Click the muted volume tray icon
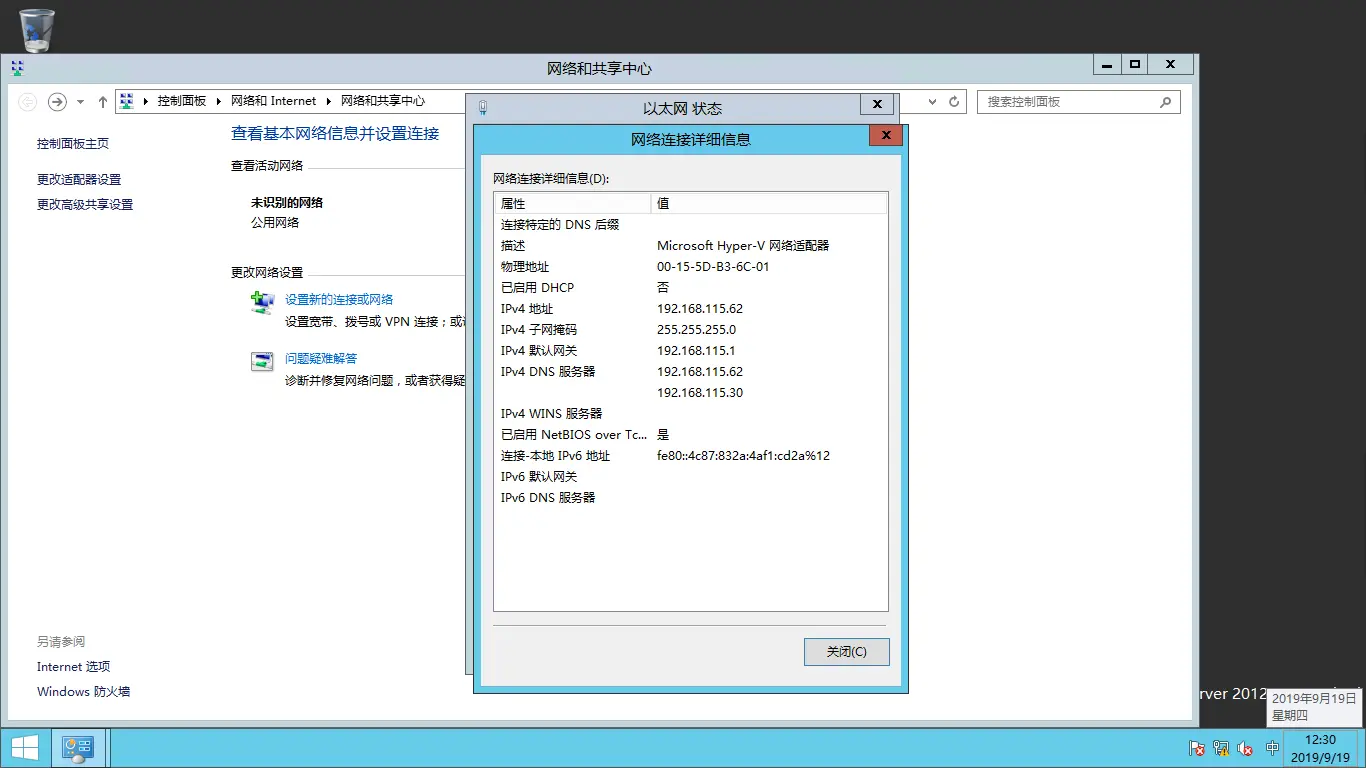Viewport: 1366px width, 768px height. (x=1246, y=748)
